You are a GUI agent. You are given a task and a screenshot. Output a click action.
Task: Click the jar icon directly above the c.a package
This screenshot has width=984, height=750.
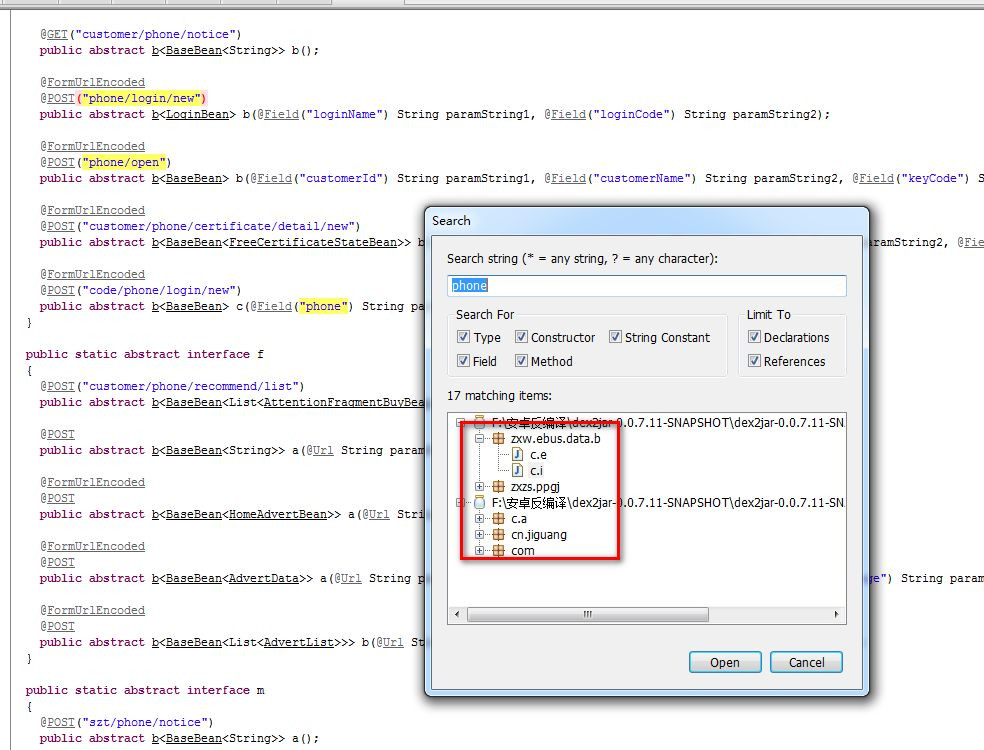click(x=479, y=503)
